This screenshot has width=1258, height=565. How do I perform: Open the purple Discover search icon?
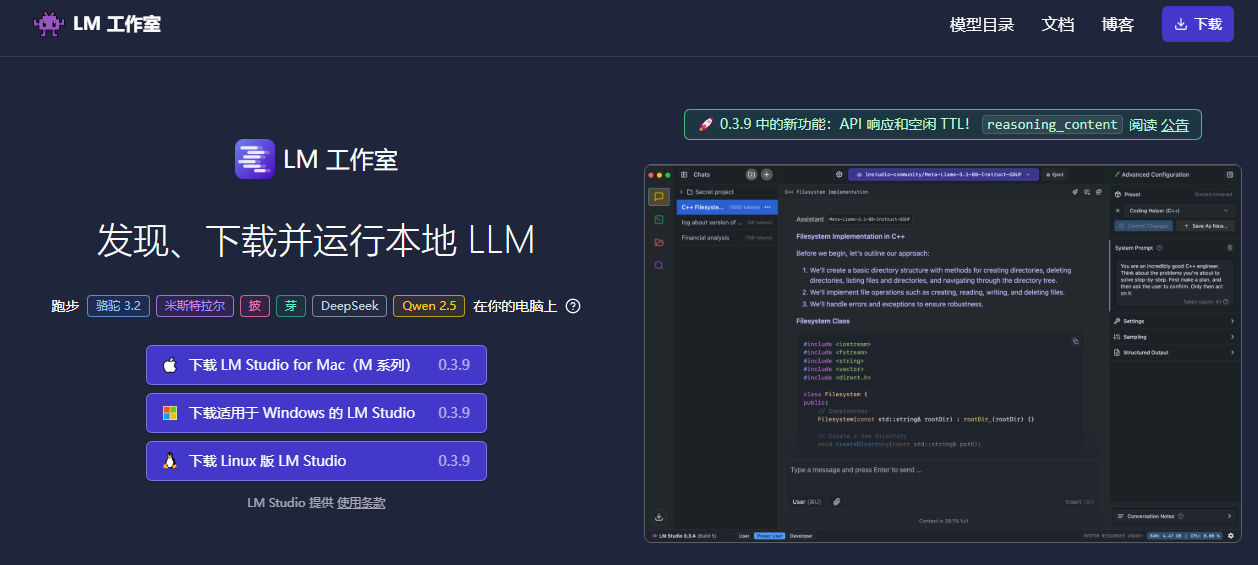click(x=659, y=265)
